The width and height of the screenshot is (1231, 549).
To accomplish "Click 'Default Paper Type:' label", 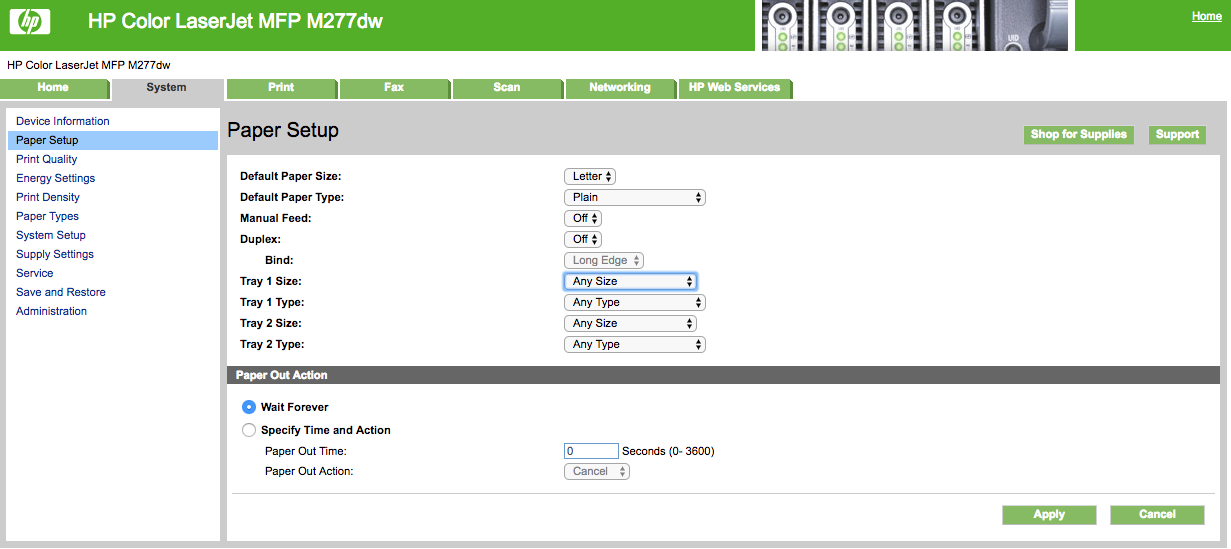I will [x=292, y=197].
